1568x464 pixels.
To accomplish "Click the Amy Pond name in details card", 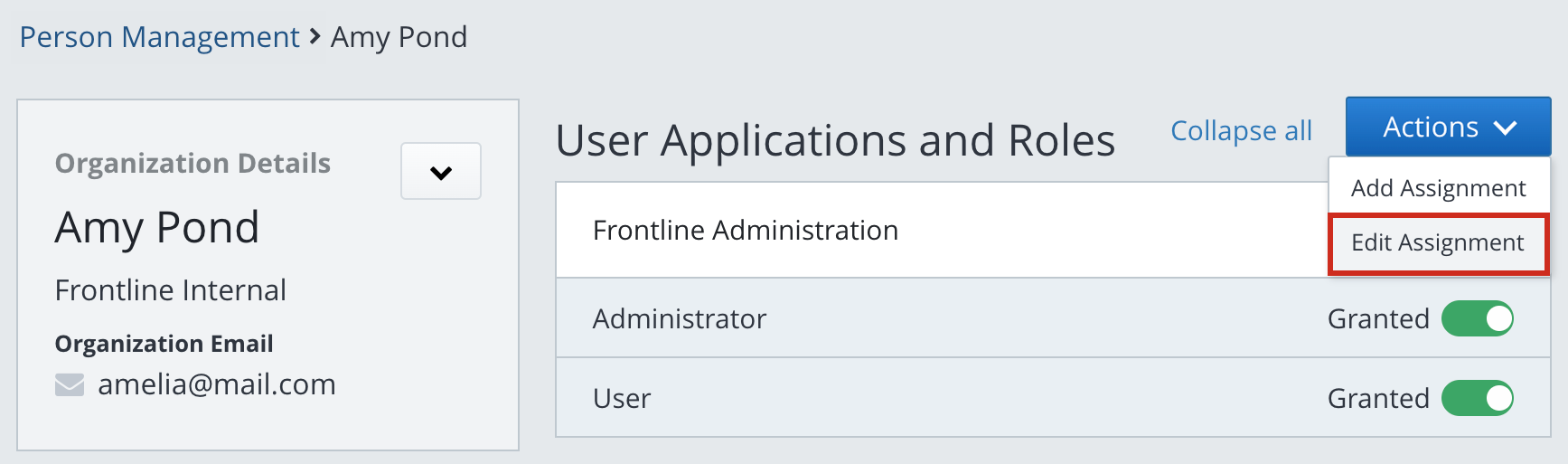I will [156, 227].
